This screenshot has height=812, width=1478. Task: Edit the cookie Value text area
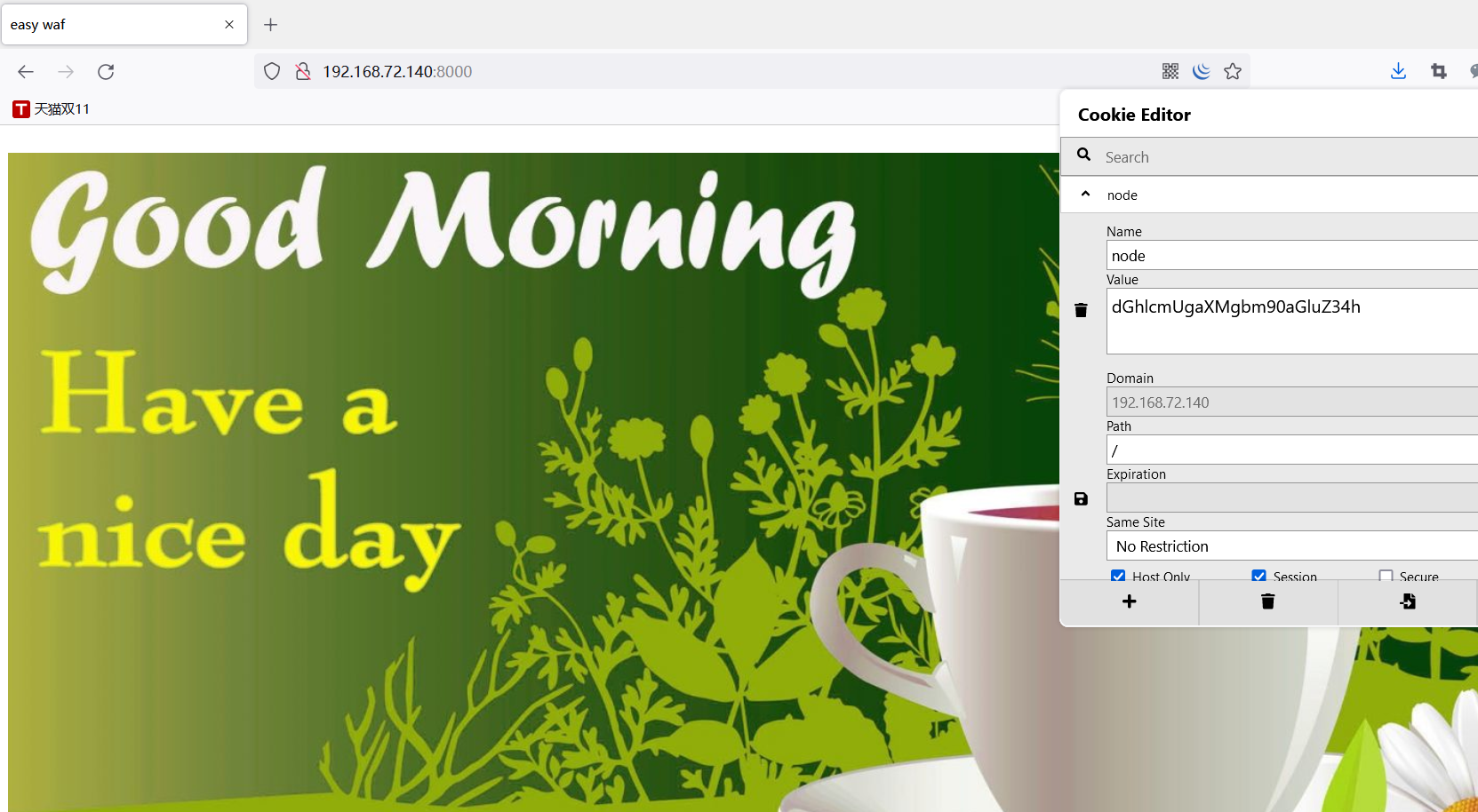pyautogui.click(x=1292, y=322)
